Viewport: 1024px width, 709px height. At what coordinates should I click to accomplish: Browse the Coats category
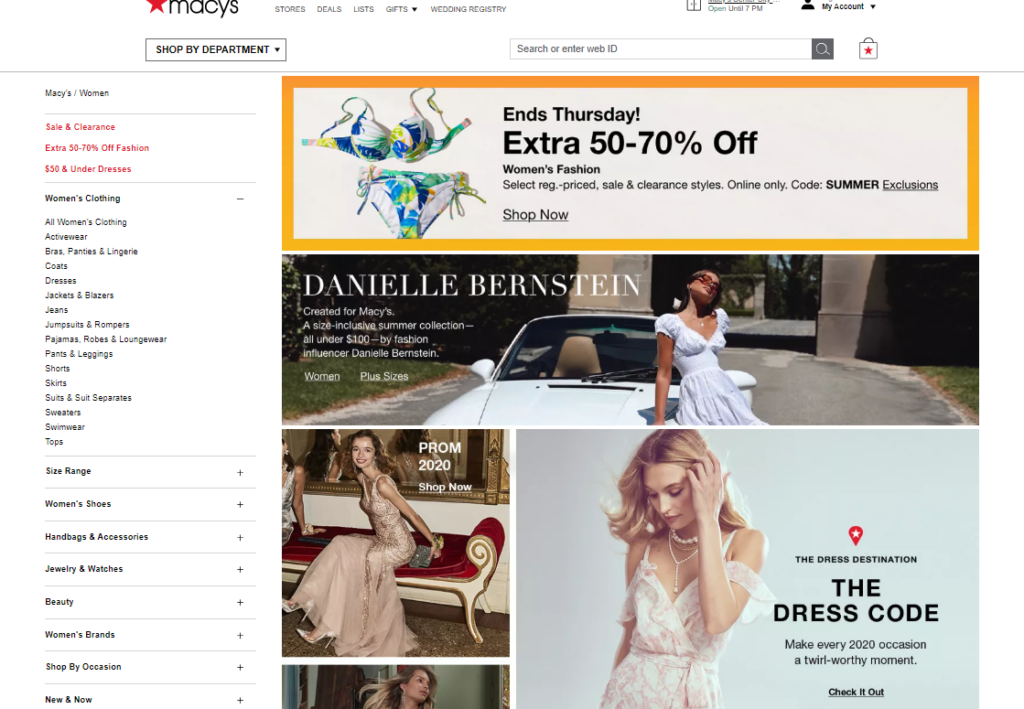pyautogui.click(x=56, y=266)
